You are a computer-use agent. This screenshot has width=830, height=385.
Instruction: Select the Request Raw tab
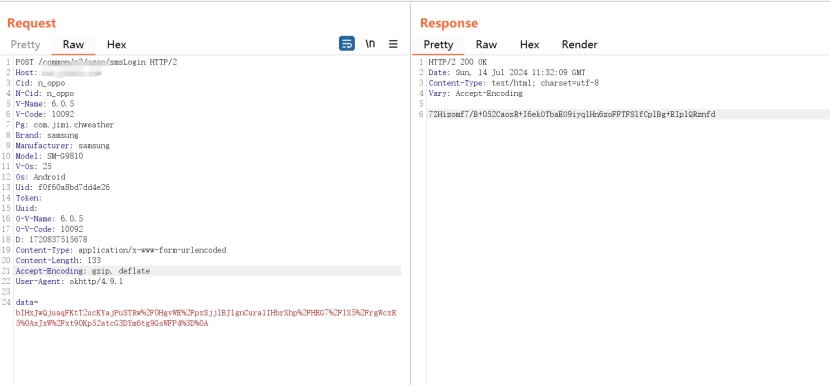click(74, 44)
